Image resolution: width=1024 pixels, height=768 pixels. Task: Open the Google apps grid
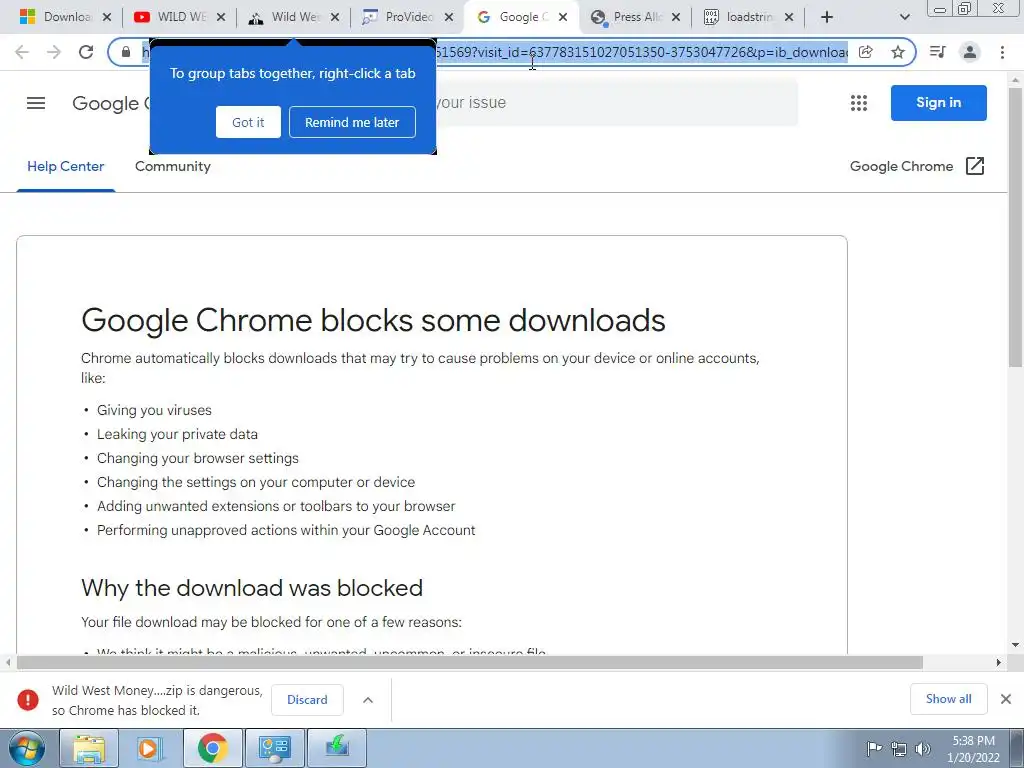(859, 103)
